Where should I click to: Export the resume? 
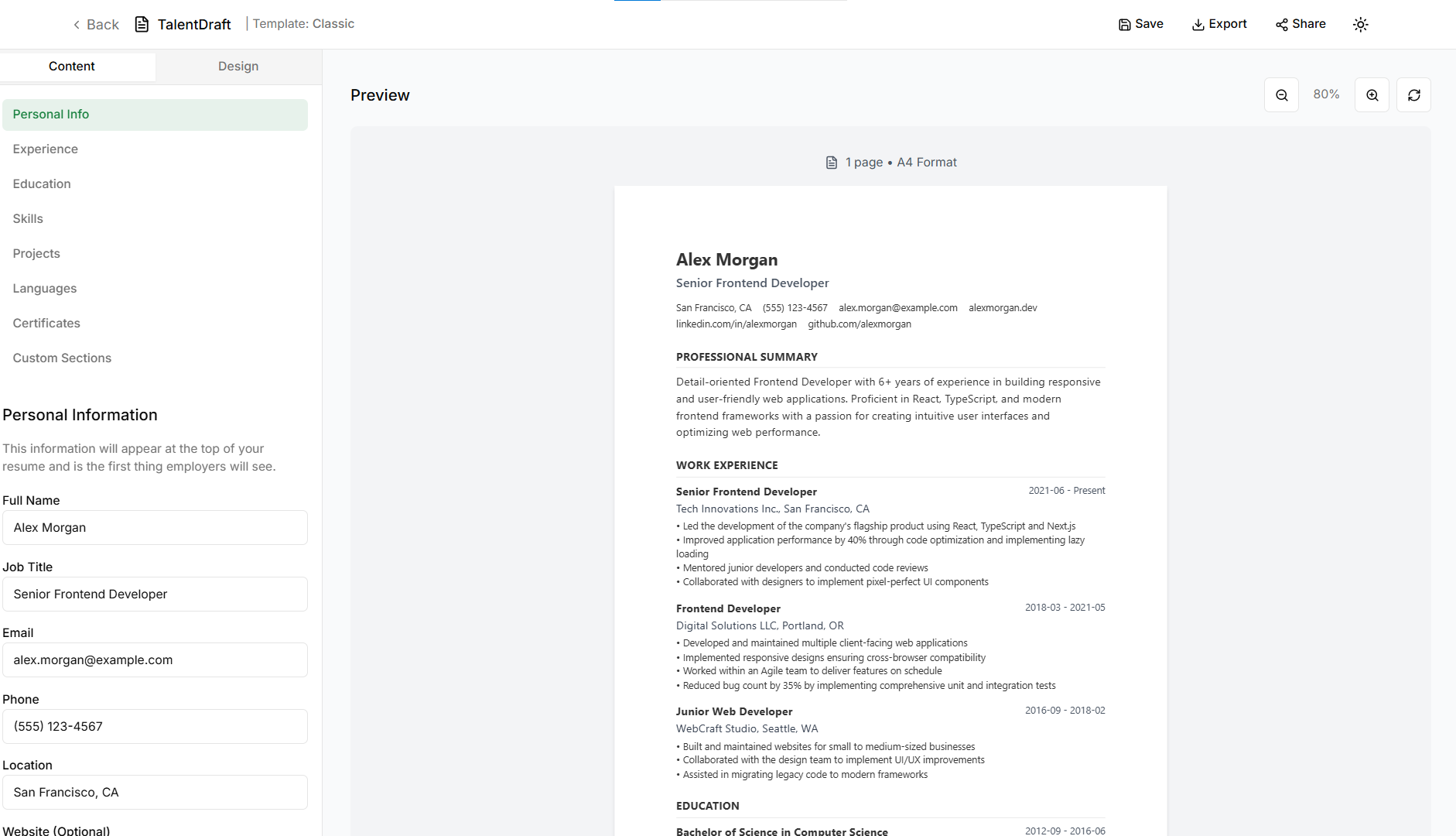1218,24
